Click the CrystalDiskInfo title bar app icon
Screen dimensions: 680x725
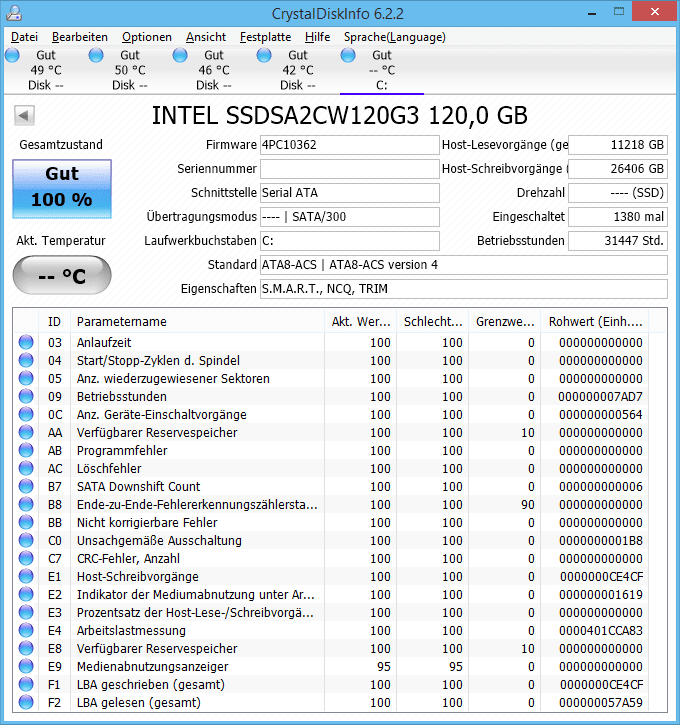point(14,12)
